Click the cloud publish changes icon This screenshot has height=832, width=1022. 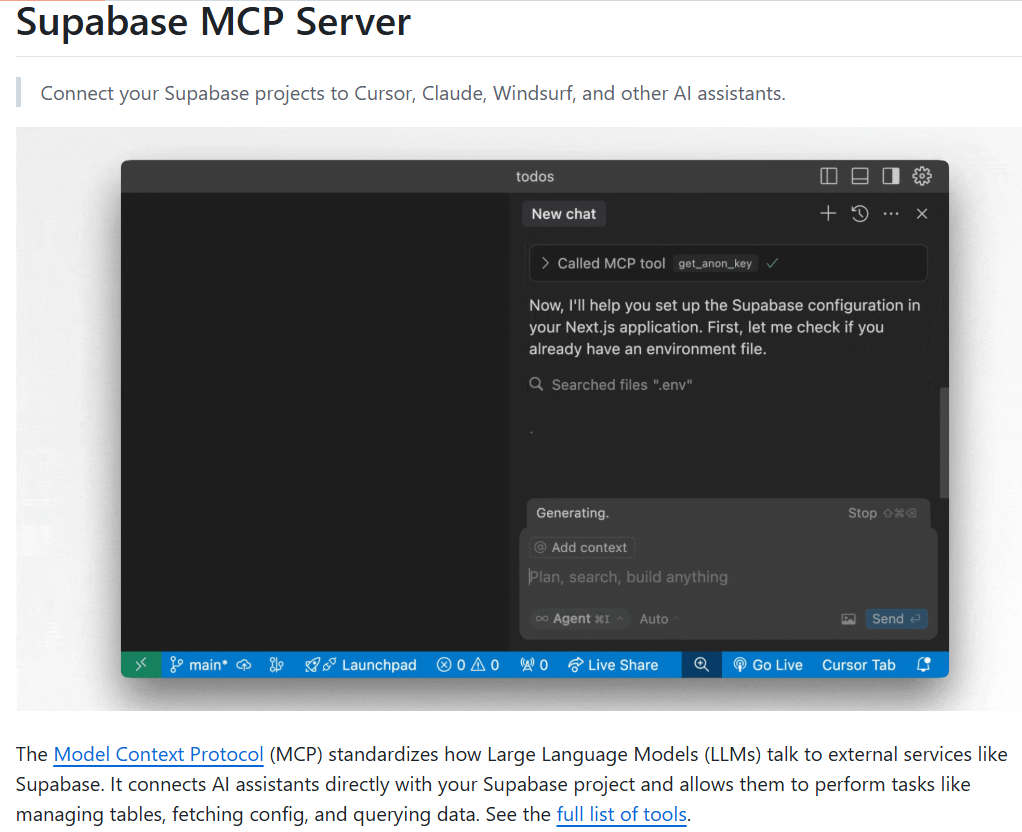(x=244, y=664)
